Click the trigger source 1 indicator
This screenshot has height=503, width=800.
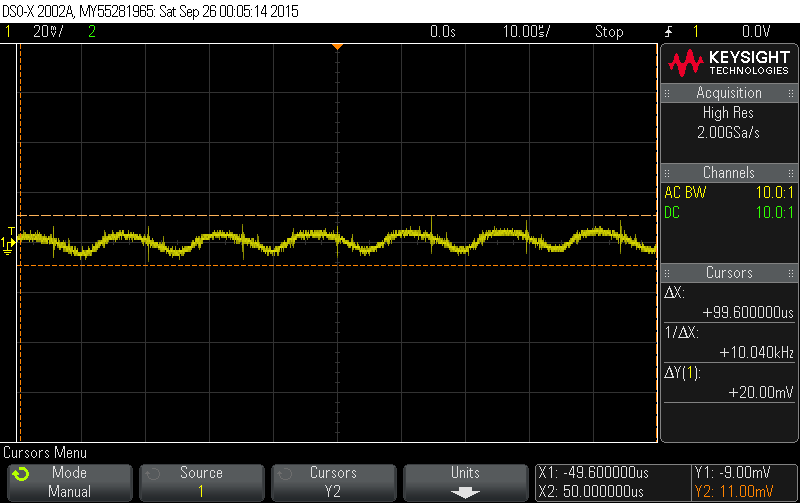(696, 32)
